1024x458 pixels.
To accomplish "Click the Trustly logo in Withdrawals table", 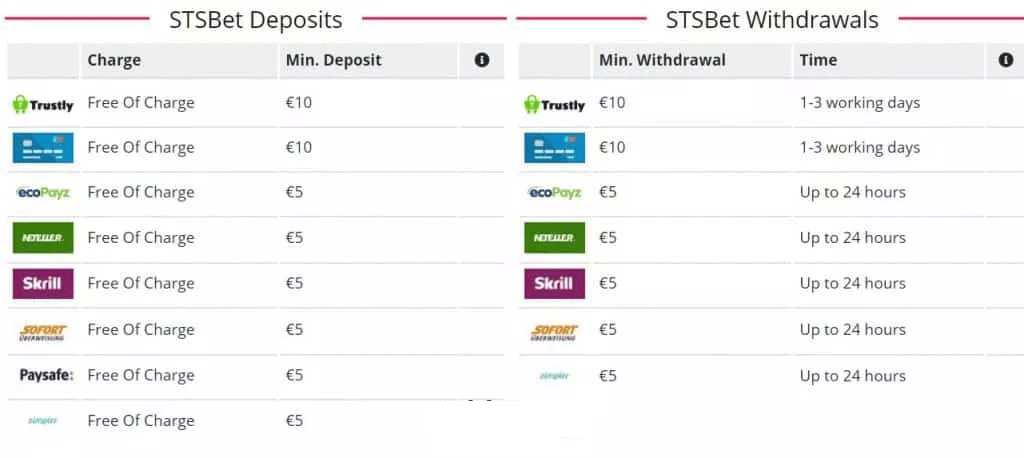I will pyautogui.click(x=554, y=105).
